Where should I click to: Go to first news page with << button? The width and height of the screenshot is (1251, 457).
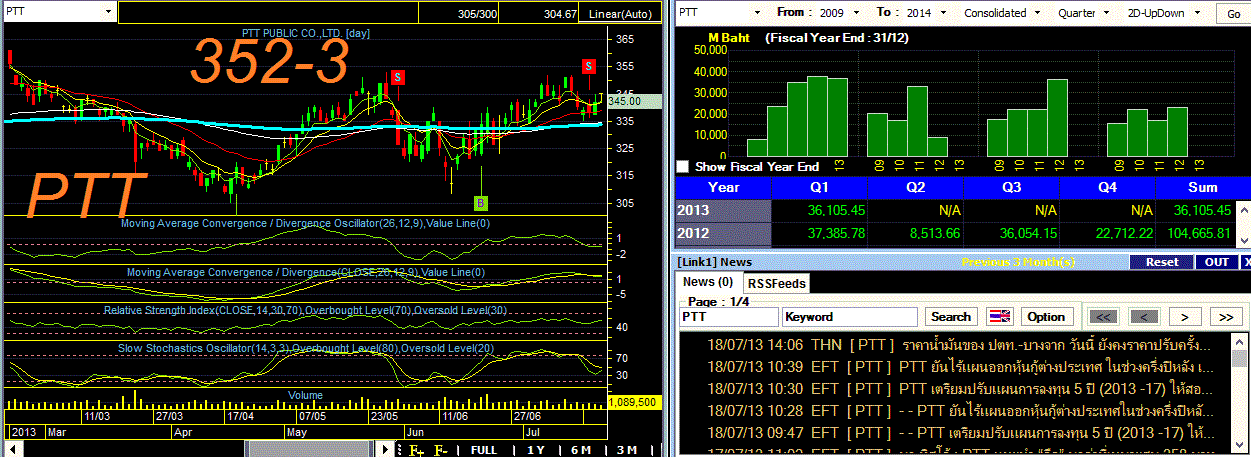click(x=1105, y=317)
